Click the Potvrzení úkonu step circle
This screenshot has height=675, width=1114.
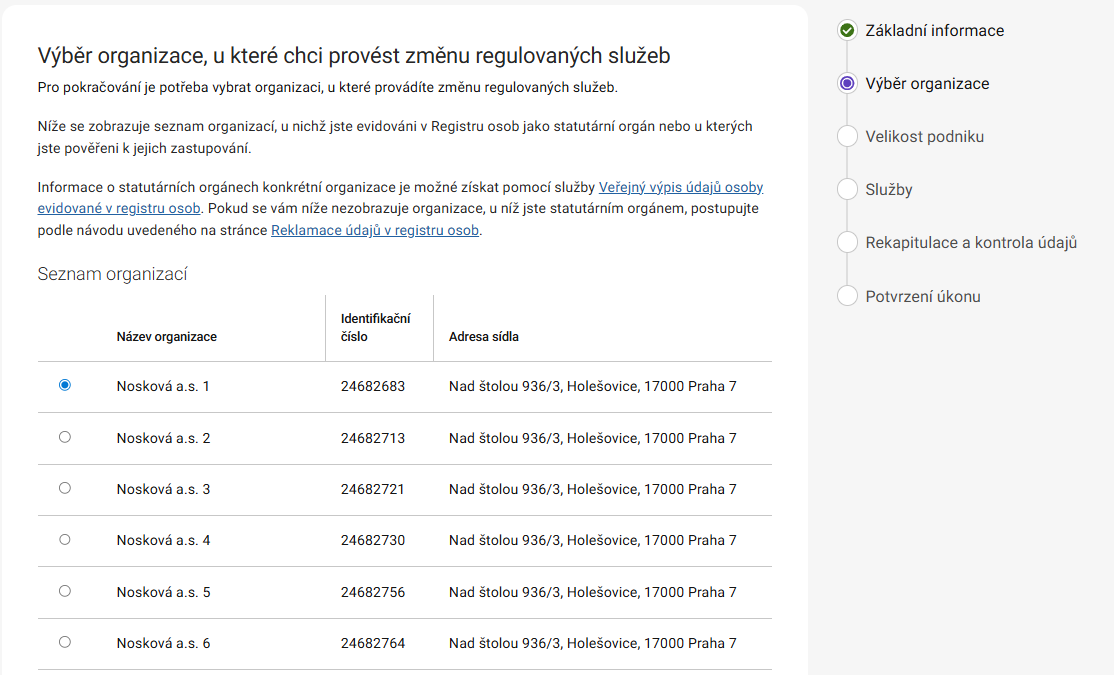[x=847, y=296]
